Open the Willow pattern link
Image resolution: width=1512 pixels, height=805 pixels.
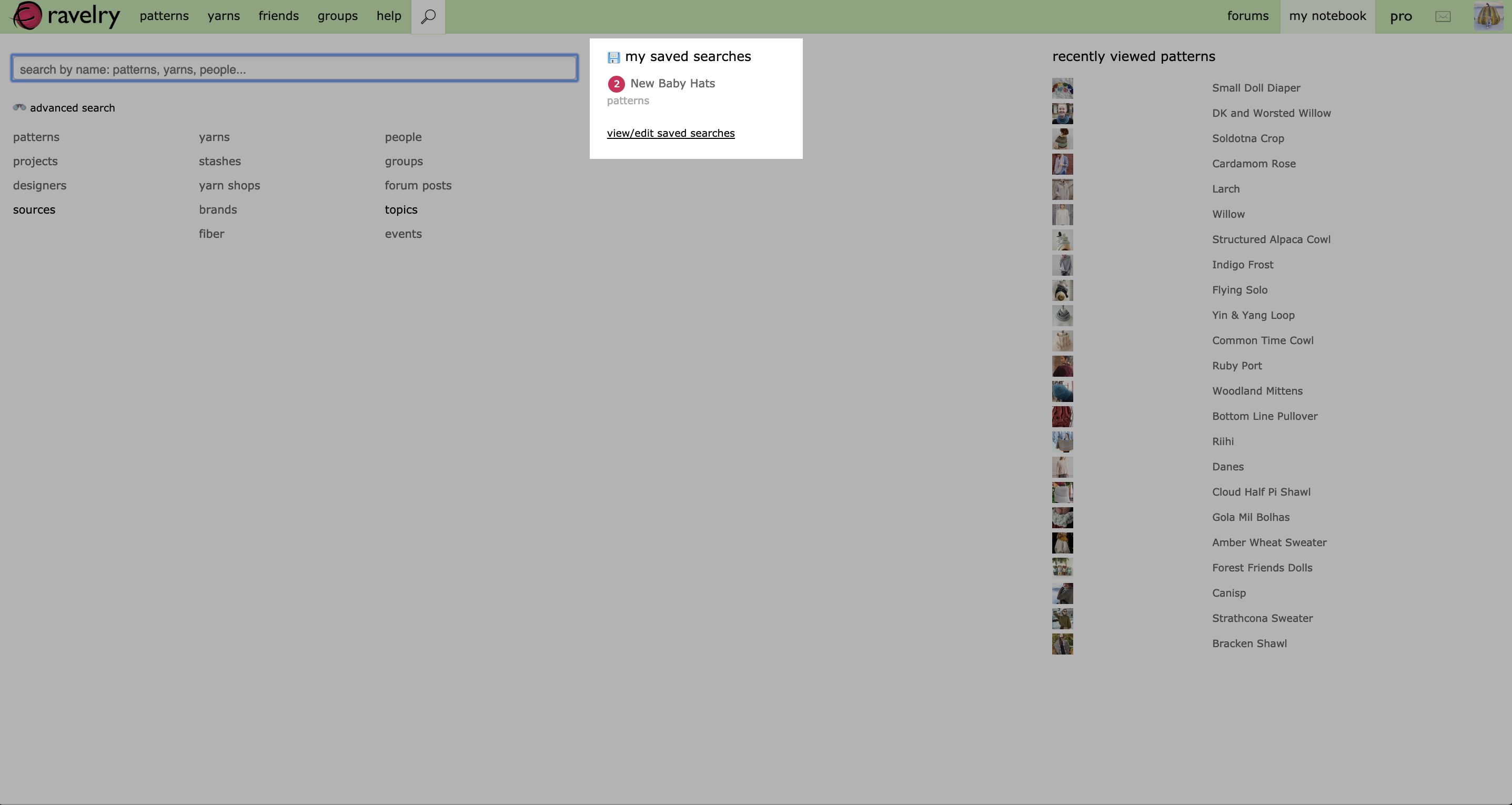pos(1228,214)
